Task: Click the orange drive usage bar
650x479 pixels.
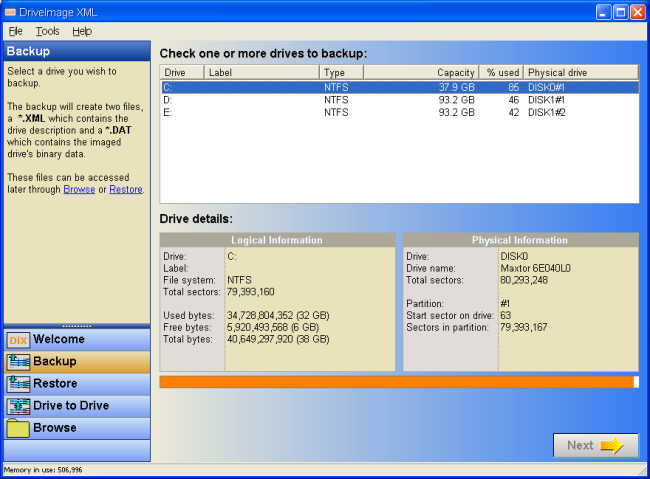Action: coord(397,382)
